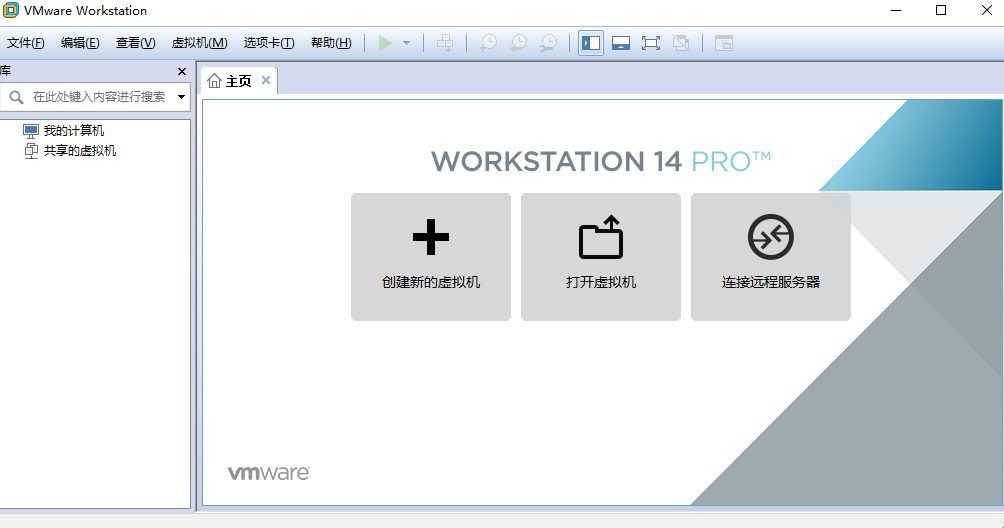Minimize the VMware Workstation window

896,10
